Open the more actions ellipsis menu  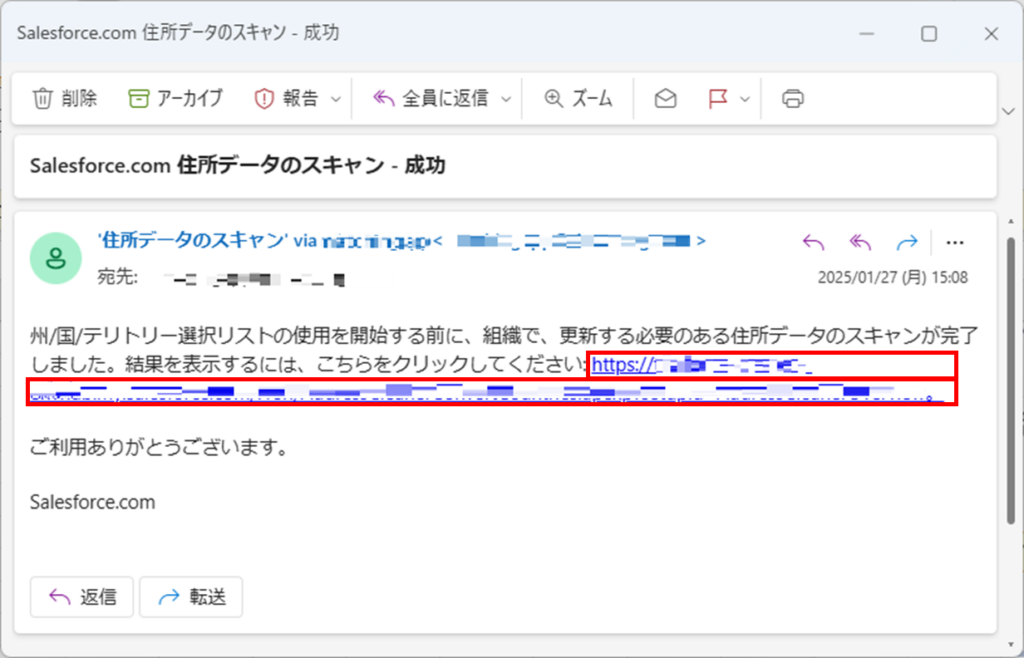(x=954, y=242)
